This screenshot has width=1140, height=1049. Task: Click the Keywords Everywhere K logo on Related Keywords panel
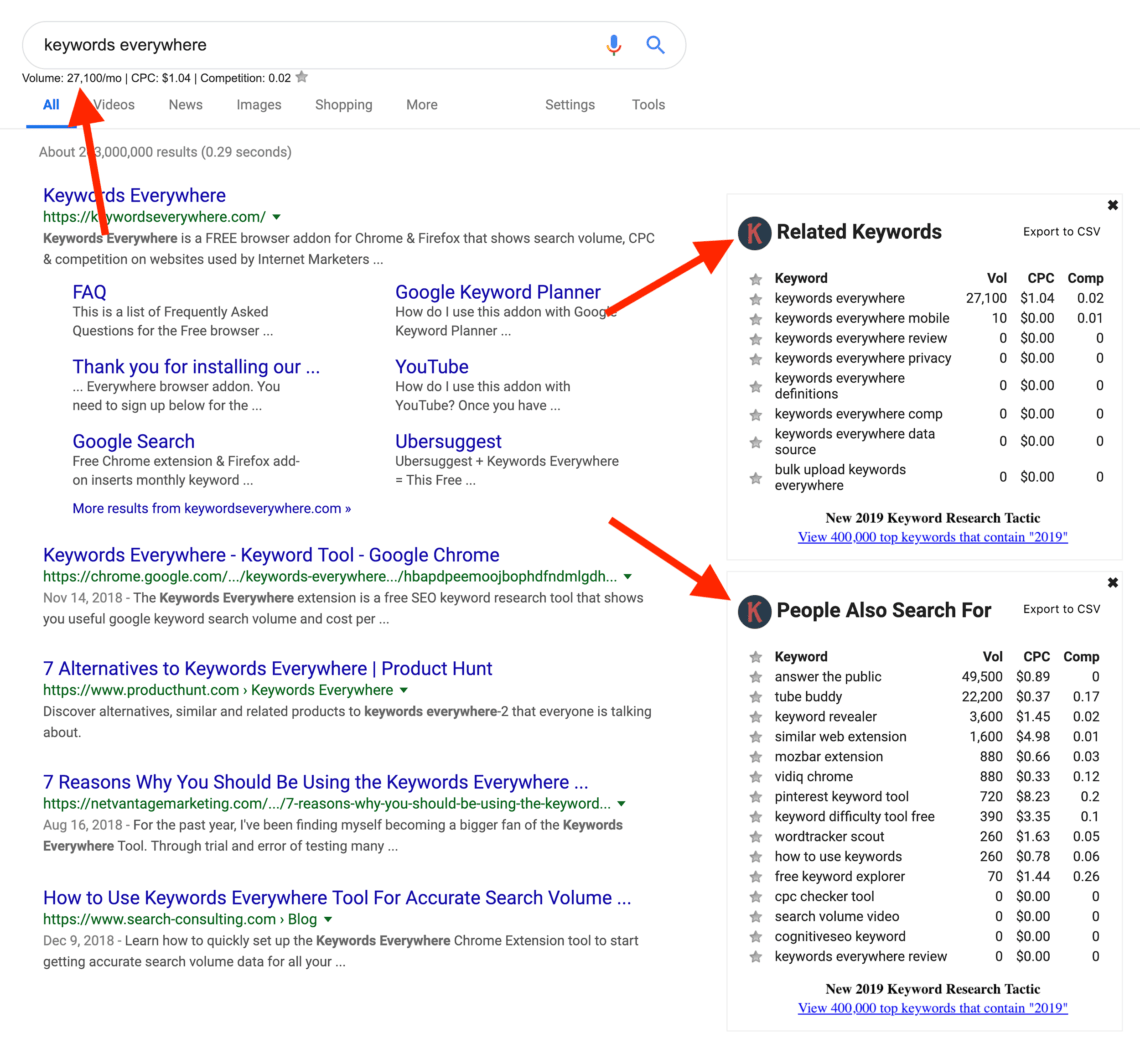[755, 233]
